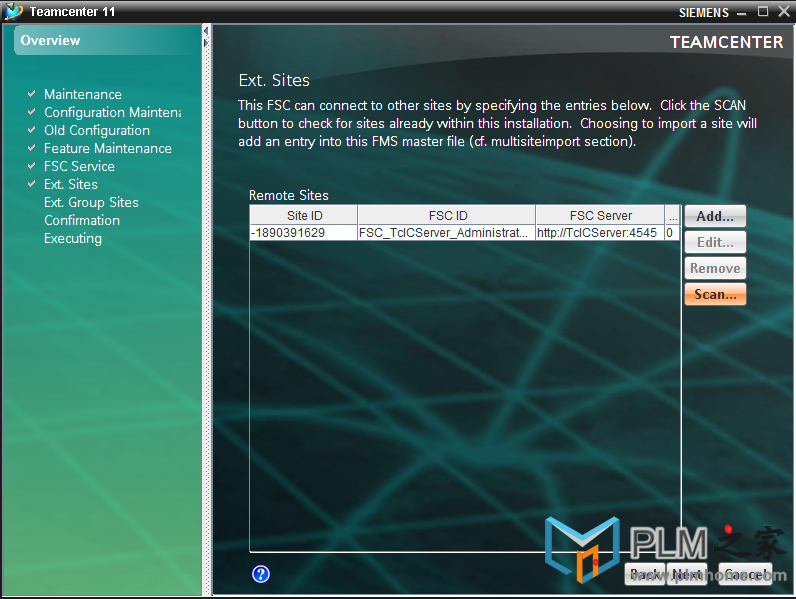Viewport: 796px width, 599px height.
Task: Select FSC_TcICServer_Administrat... cell
Action: [x=447, y=232]
